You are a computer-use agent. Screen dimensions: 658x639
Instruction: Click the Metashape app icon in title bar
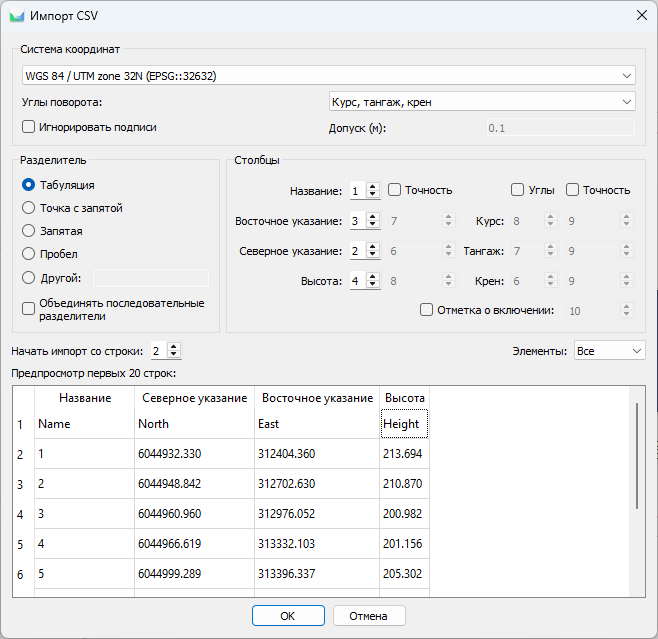click(17, 16)
